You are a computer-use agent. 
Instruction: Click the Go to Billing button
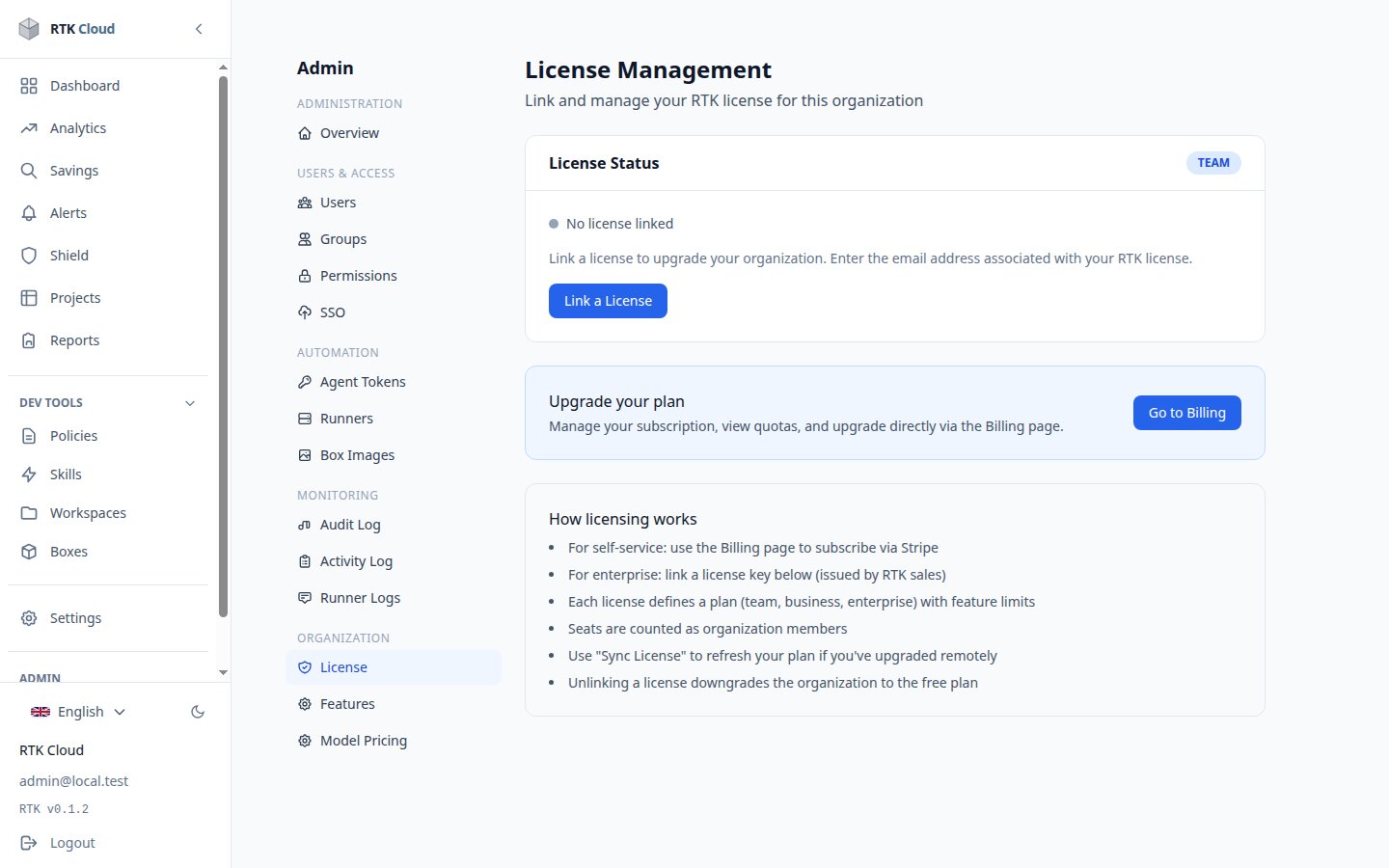[1186, 413]
